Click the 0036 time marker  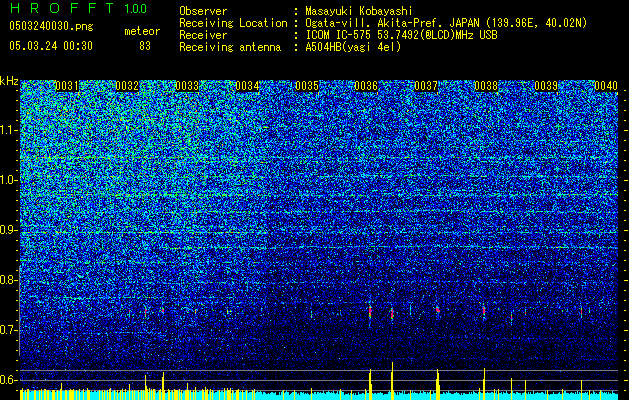coord(366,86)
